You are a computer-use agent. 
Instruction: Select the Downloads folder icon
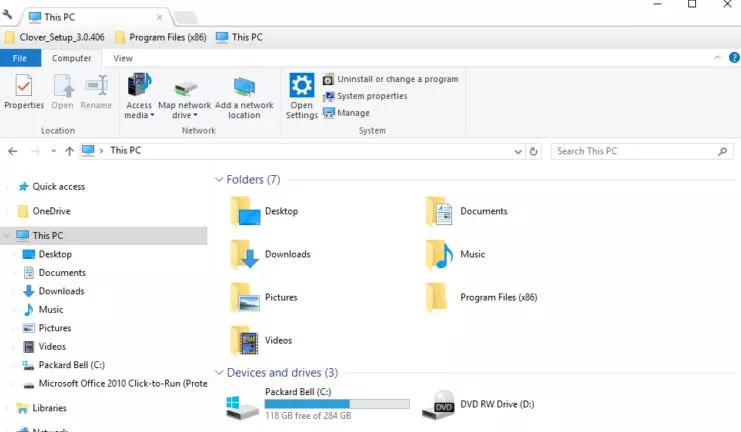pos(244,254)
